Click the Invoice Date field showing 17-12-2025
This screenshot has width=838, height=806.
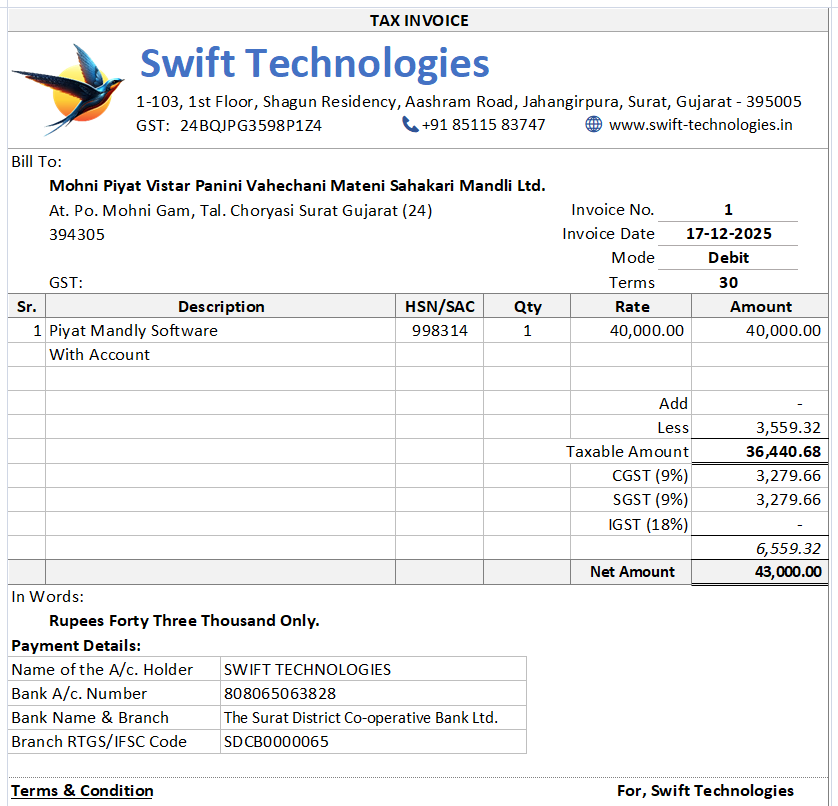click(728, 233)
